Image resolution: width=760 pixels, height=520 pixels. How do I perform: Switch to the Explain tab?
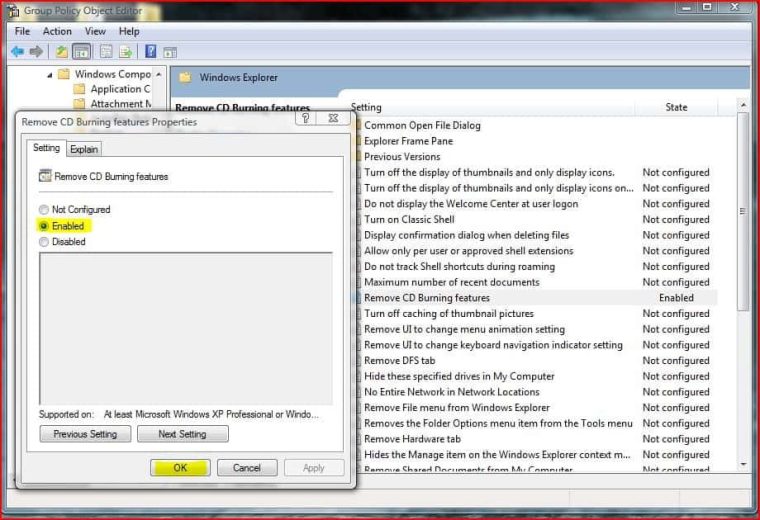point(84,149)
